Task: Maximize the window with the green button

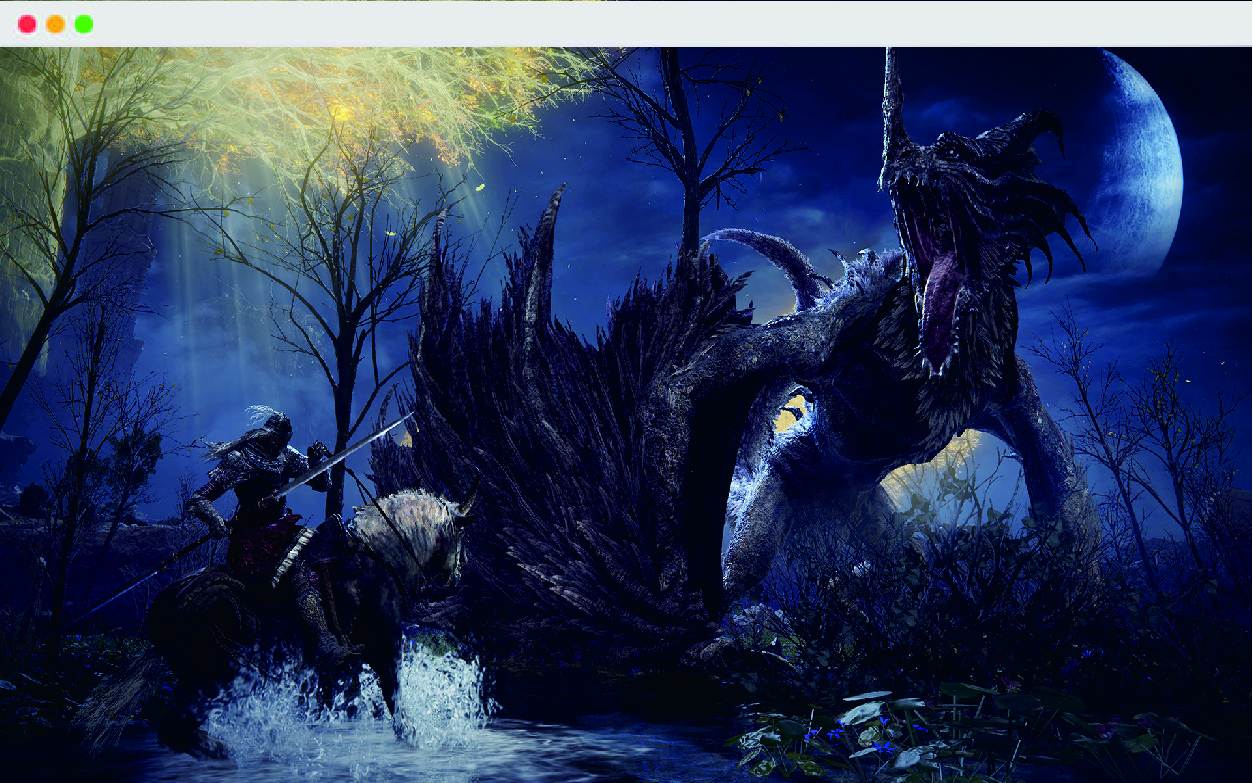Action: (x=84, y=24)
